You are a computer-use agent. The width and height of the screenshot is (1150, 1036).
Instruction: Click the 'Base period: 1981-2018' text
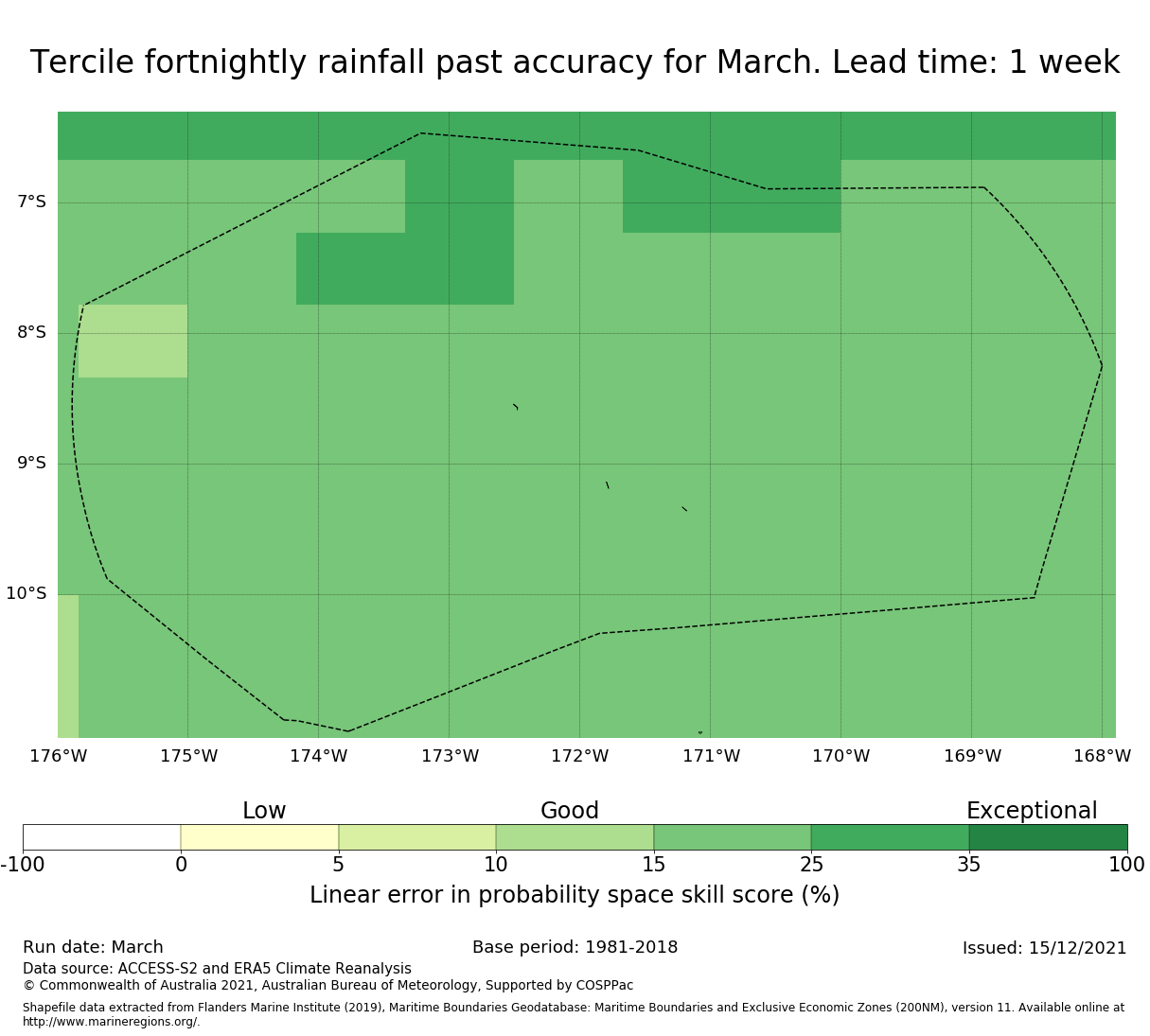pos(575,947)
